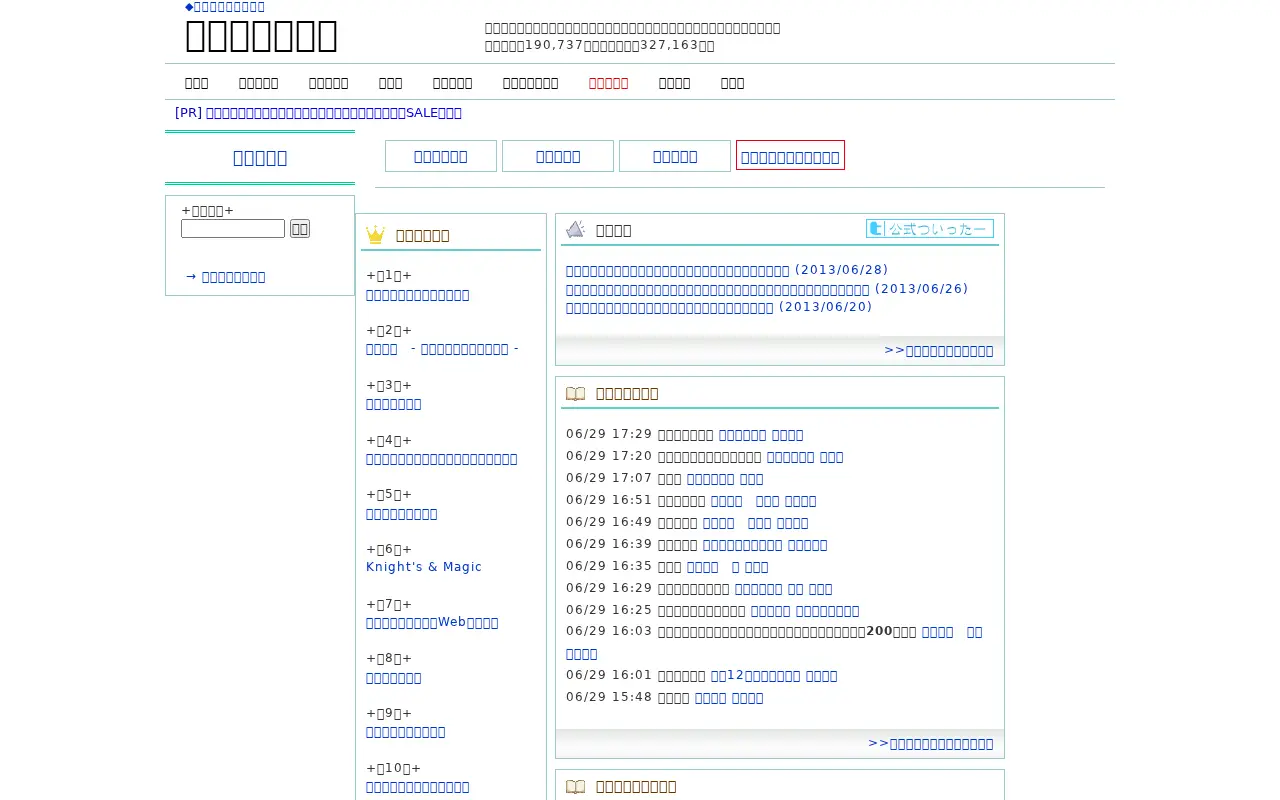This screenshot has width=1280, height=800.
Task: Click the >> more link under the 06/29 updates
Action: (931, 744)
